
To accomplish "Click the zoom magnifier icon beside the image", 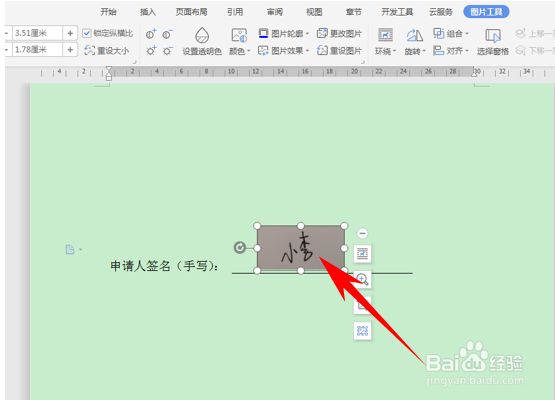I will [362, 279].
